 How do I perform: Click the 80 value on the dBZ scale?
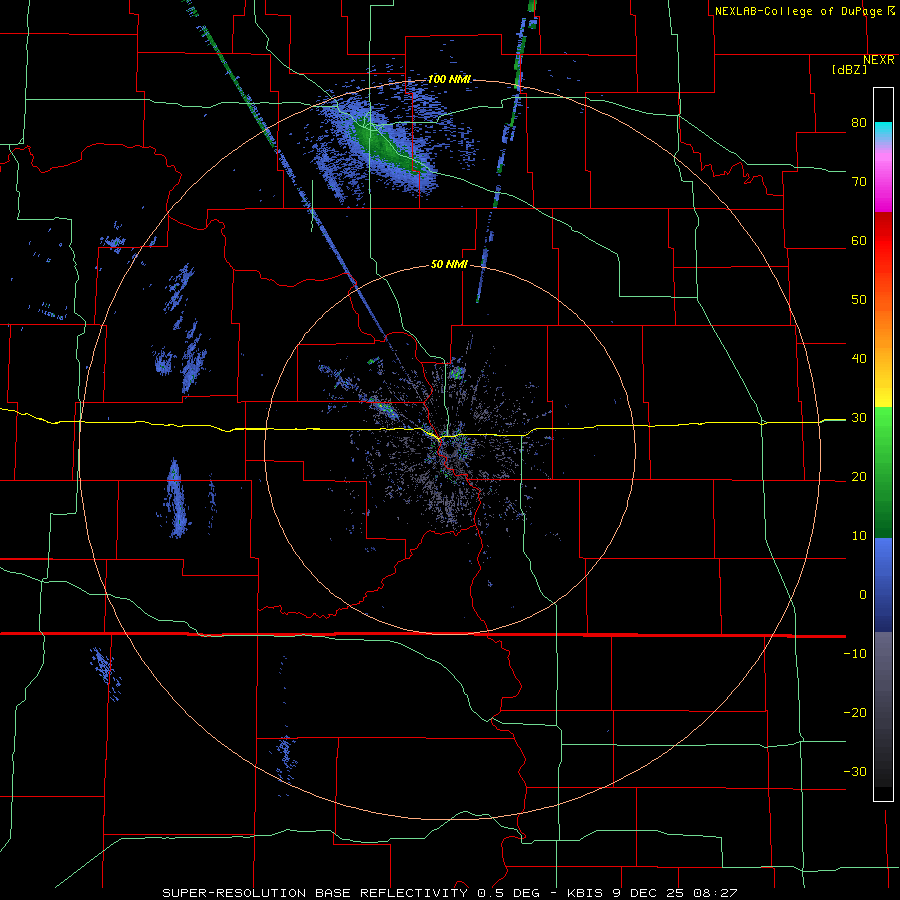[x=859, y=123]
